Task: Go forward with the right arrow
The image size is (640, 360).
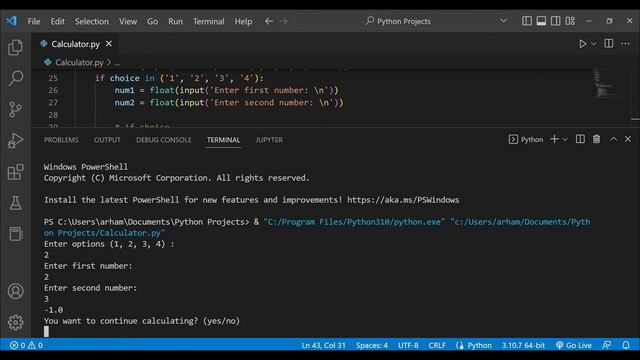Action: (283, 21)
